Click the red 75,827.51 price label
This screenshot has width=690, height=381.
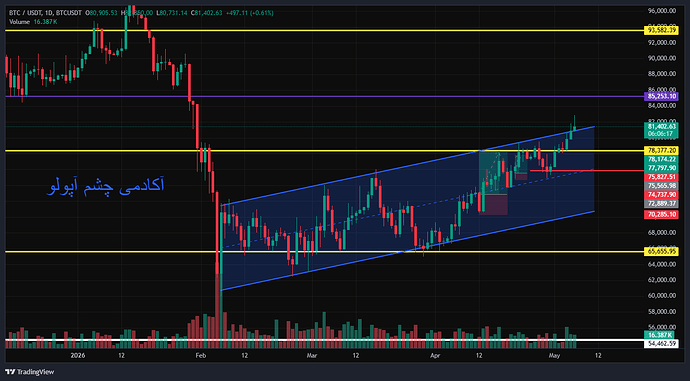(x=661, y=177)
